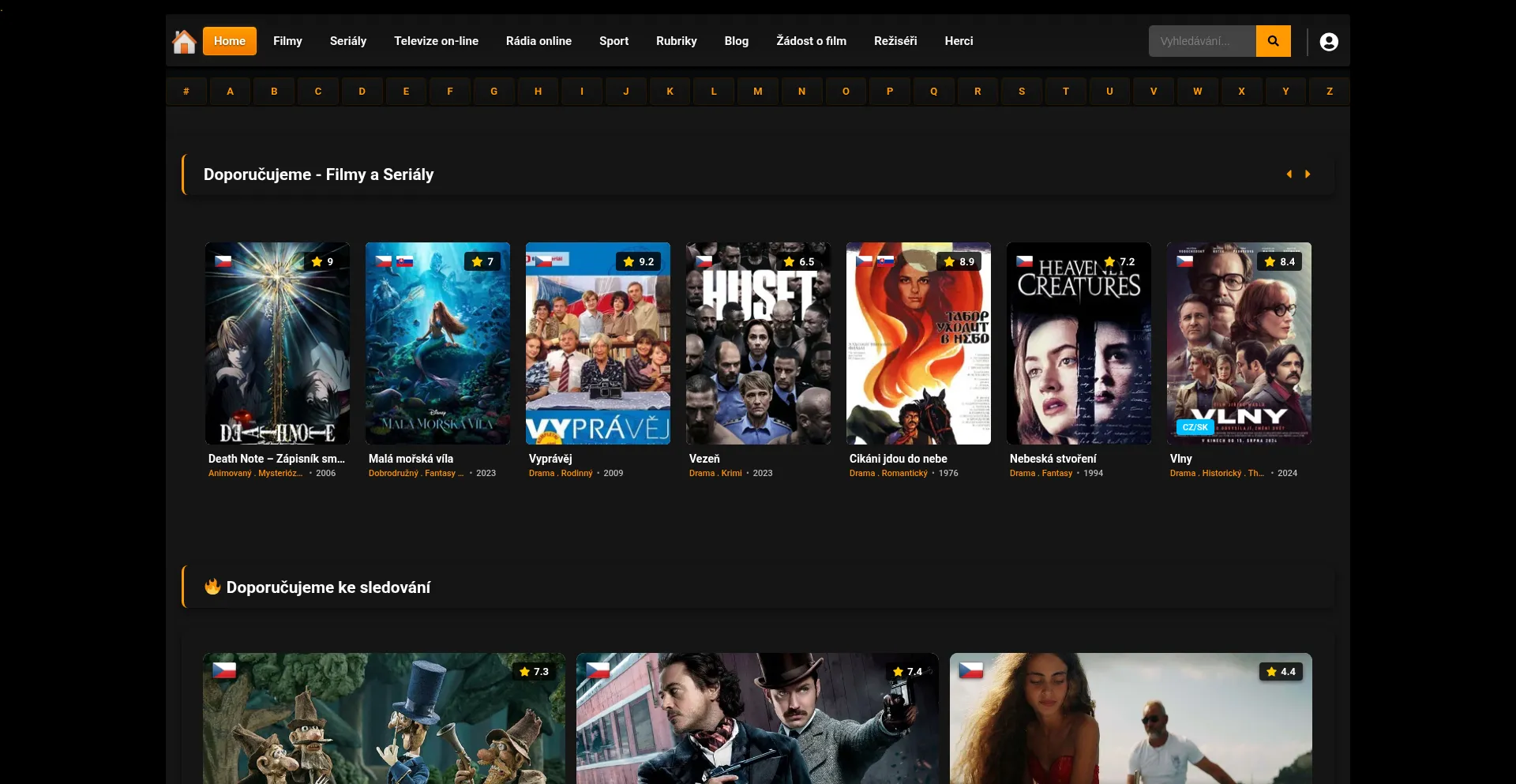Open the Sherlock Holmes wide thumbnail
This screenshot has height=784, width=1516.
point(757,718)
